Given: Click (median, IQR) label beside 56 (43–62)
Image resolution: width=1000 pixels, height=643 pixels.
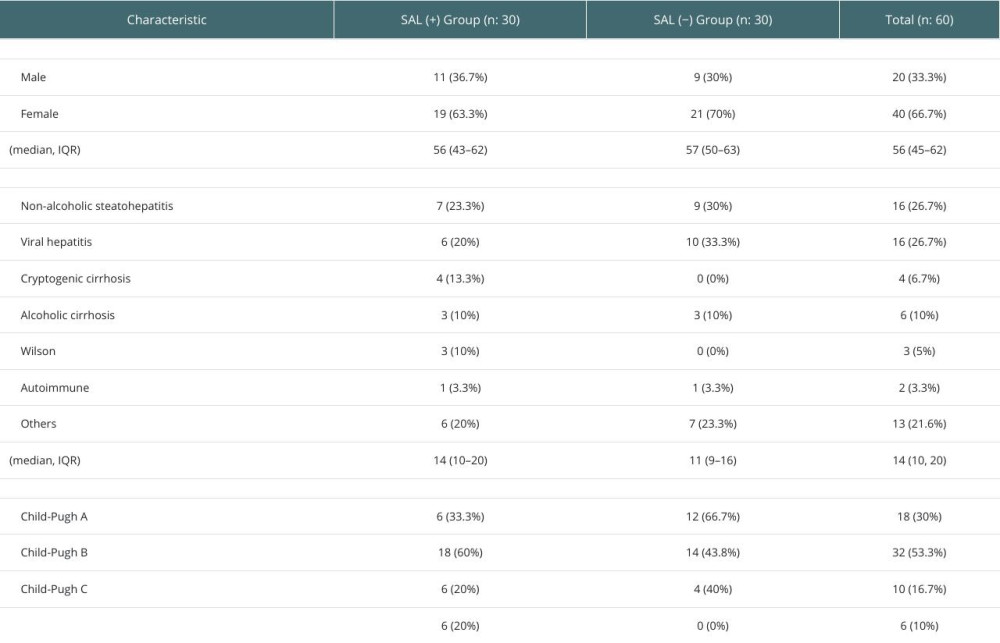Looking at the screenshot, I should point(45,150).
